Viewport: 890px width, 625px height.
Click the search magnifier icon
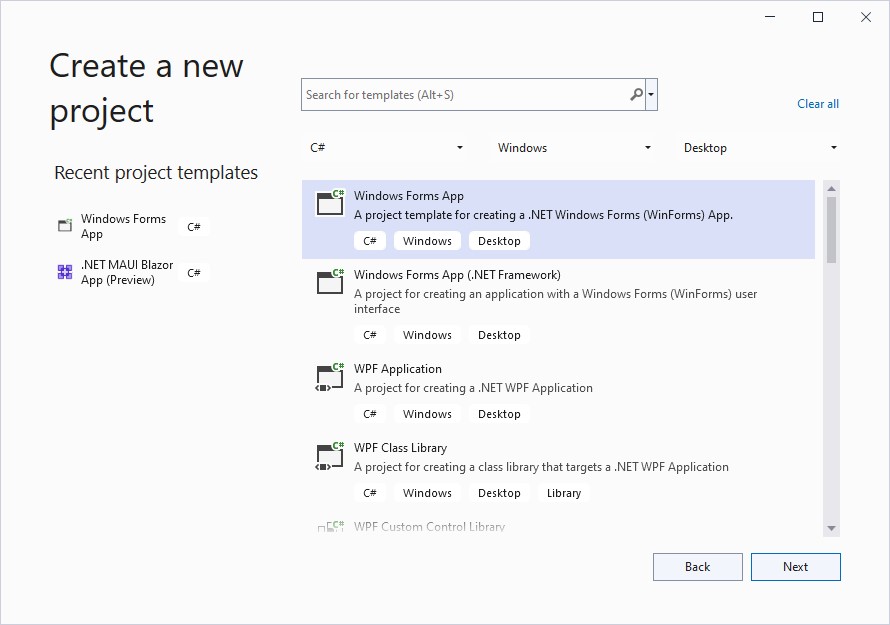(x=636, y=95)
